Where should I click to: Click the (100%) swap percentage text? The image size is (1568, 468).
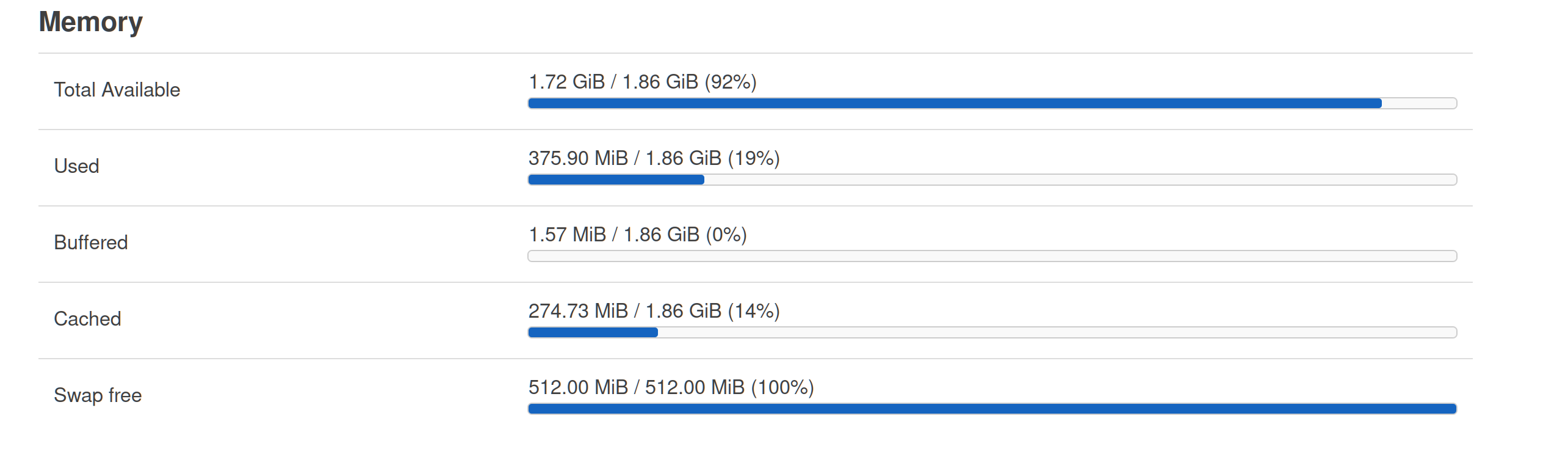[x=782, y=387]
